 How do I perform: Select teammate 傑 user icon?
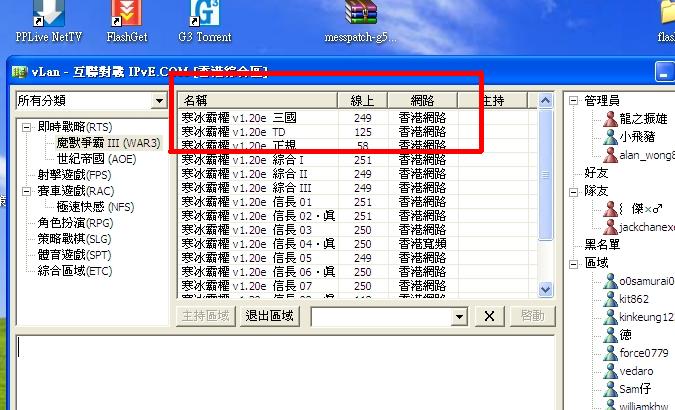coord(610,209)
